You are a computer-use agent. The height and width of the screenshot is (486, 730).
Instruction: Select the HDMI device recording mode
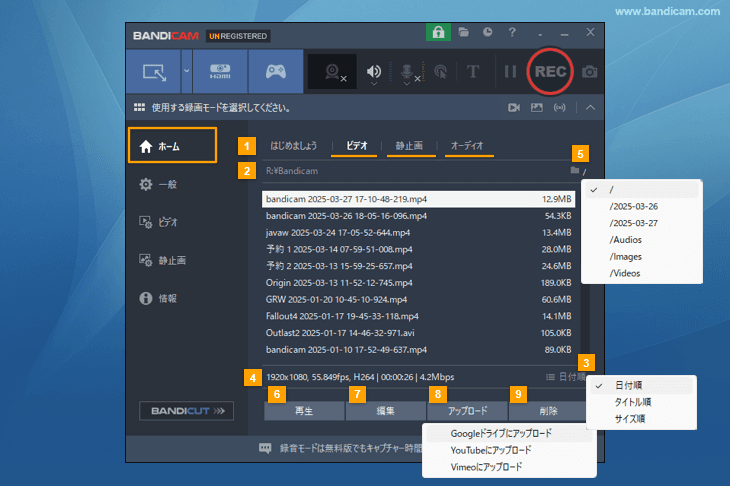pyautogui.click(x=220, y=72)
